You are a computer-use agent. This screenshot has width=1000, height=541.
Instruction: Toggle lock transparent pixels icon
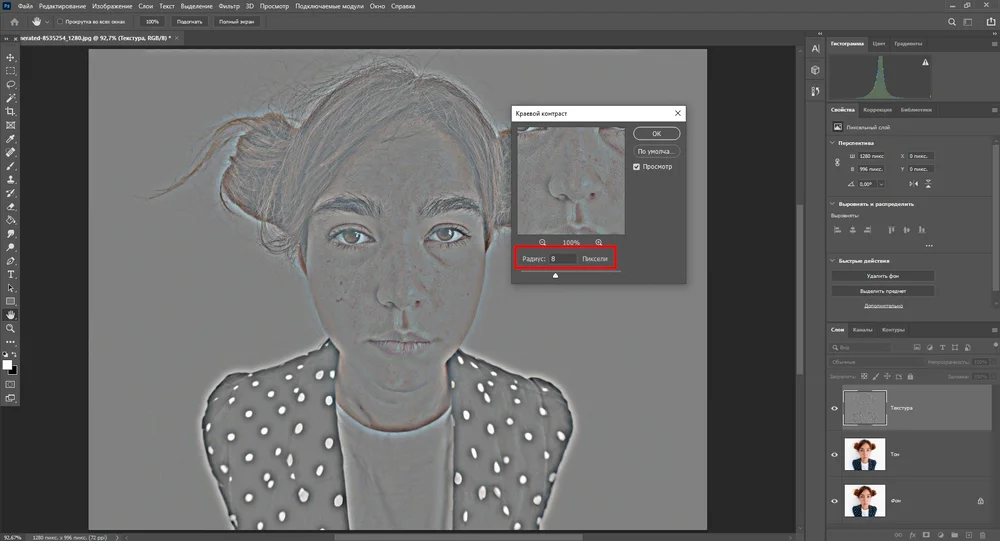point(864,376)
